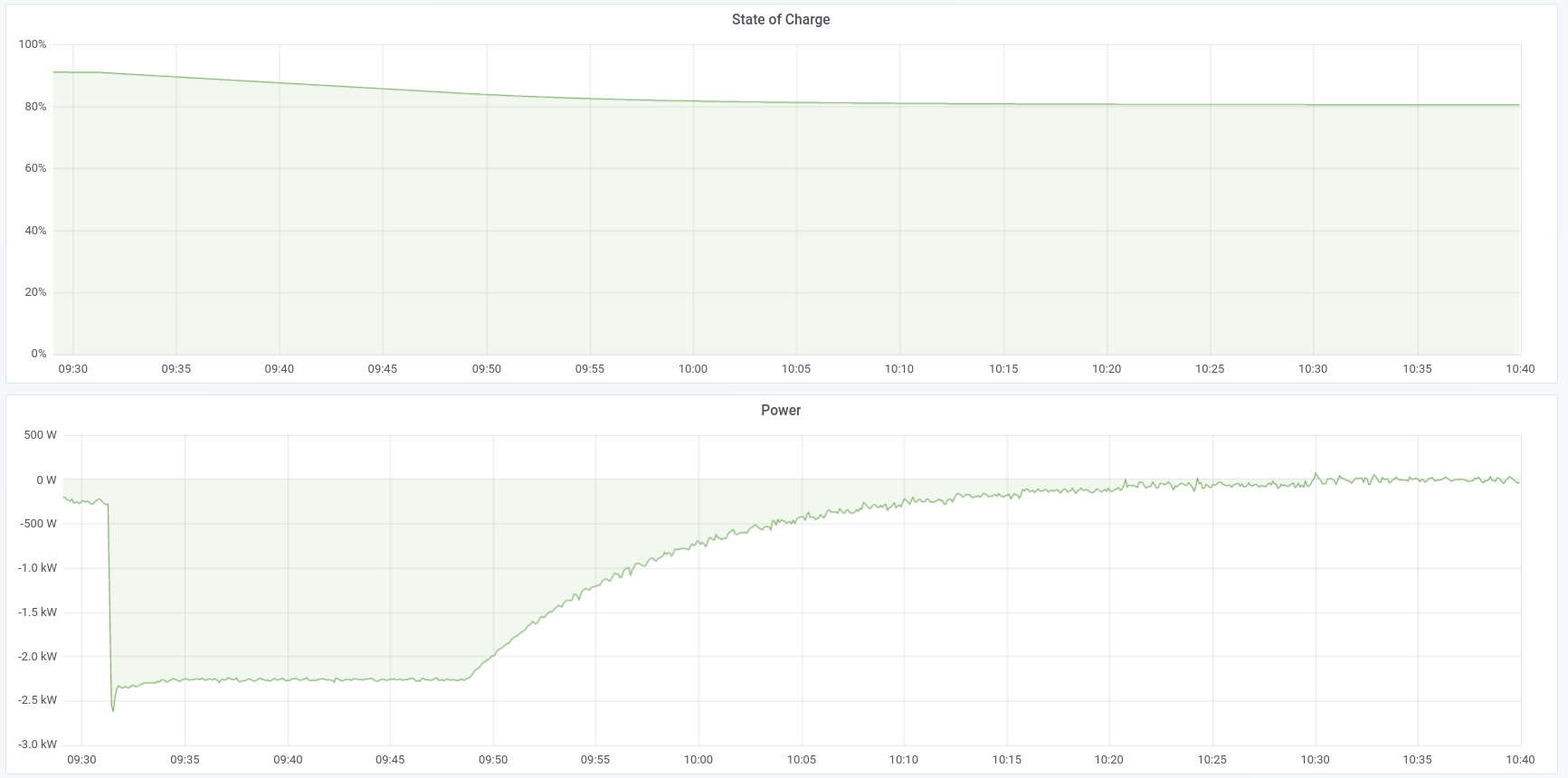Click the -2.5 kW y-axis label
The width and height of the screenshot is (1568, 778).
(37, 700)
